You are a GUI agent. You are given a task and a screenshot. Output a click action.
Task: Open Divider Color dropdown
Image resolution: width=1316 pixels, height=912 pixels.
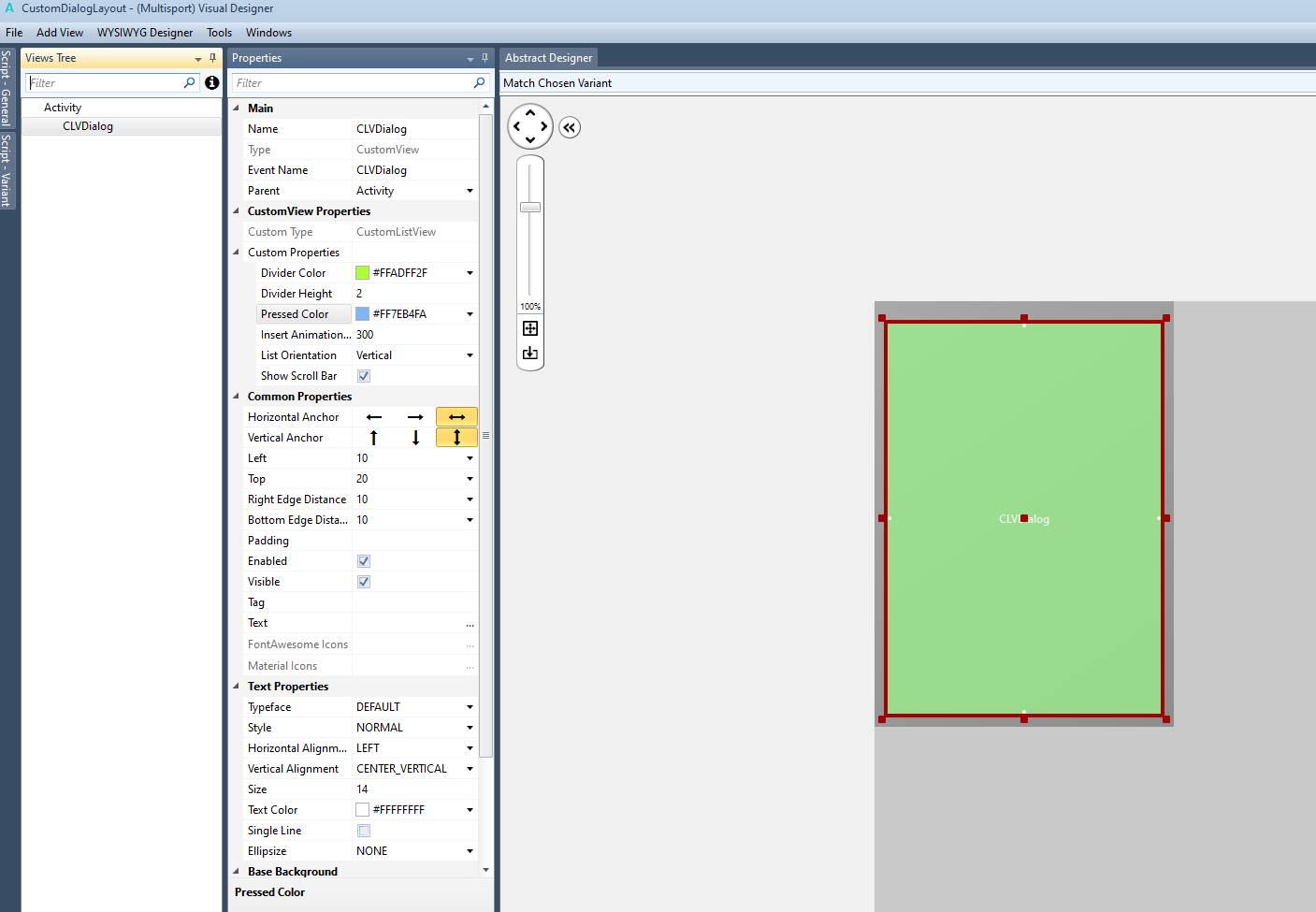pos(470,273)
